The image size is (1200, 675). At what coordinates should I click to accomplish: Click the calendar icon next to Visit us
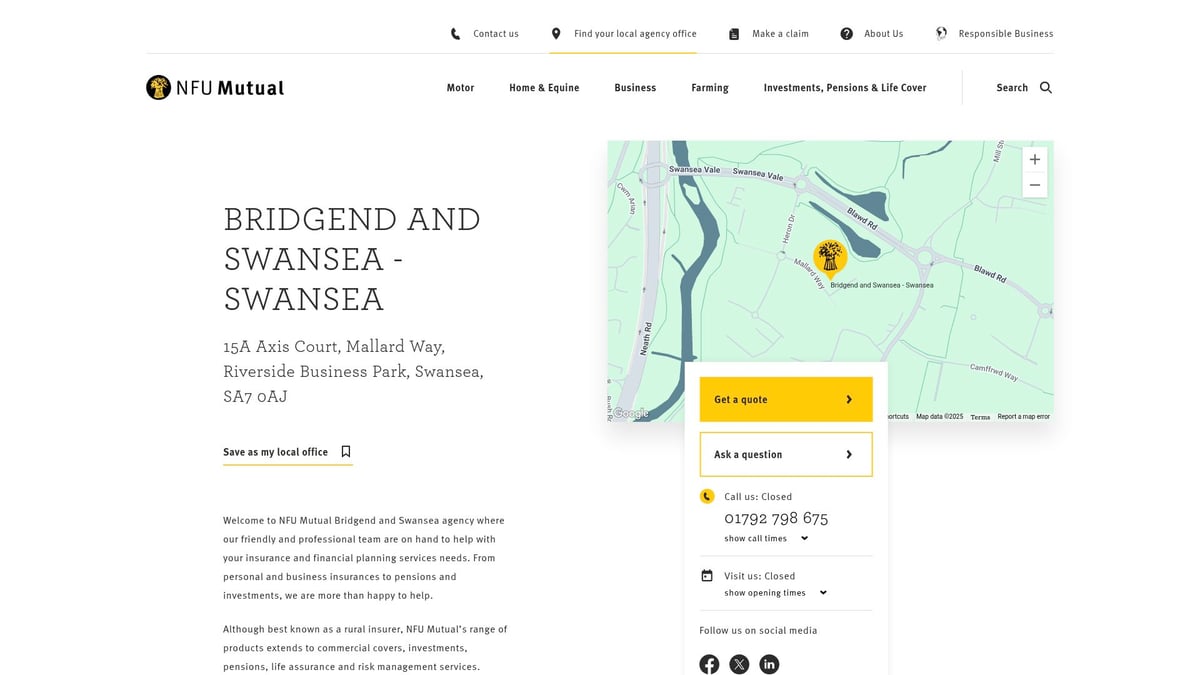click(x=707, y=575)
